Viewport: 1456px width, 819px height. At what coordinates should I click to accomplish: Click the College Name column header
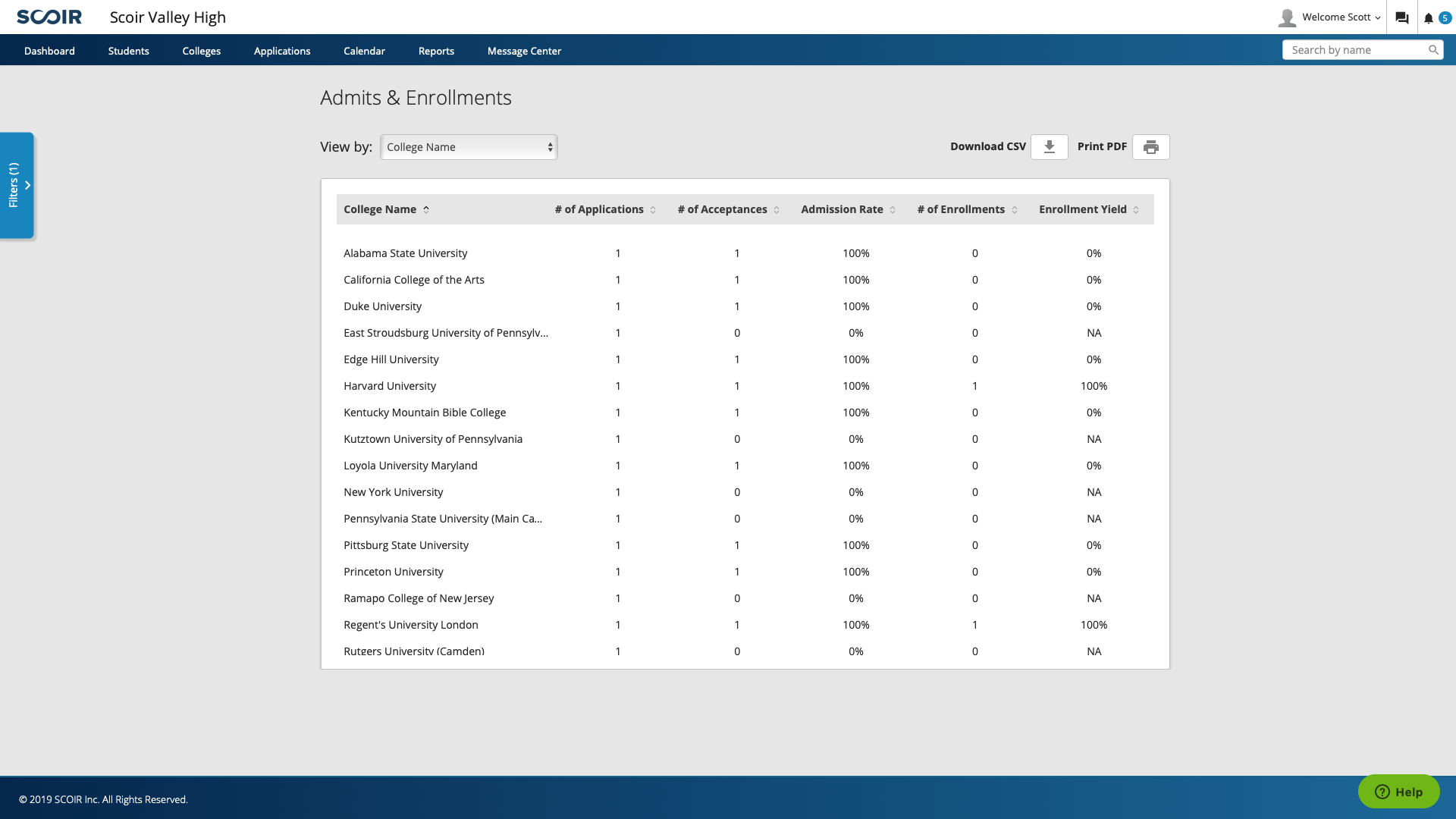coord(380,209)
